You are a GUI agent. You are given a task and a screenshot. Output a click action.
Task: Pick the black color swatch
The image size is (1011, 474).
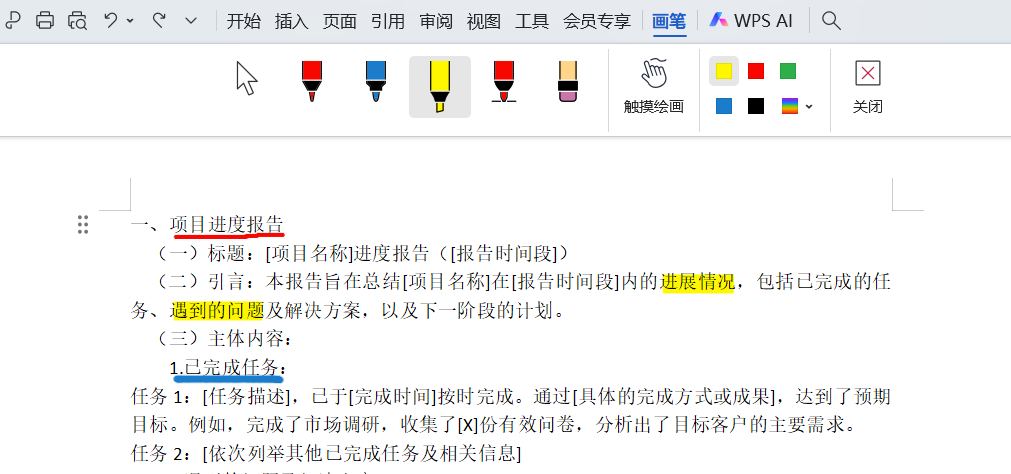click(756, 106)
